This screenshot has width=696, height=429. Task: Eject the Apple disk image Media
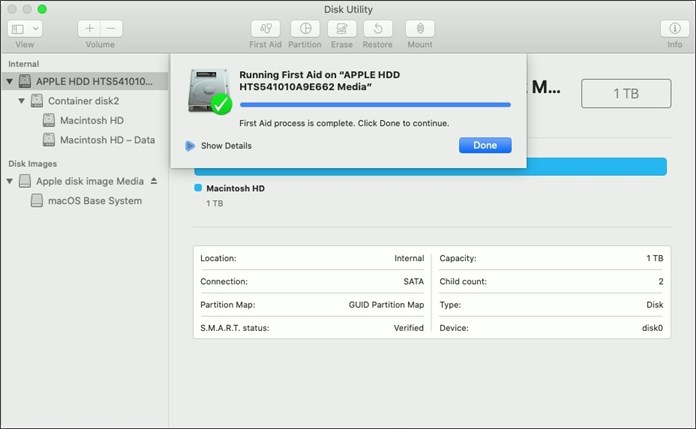coord(154,181)
